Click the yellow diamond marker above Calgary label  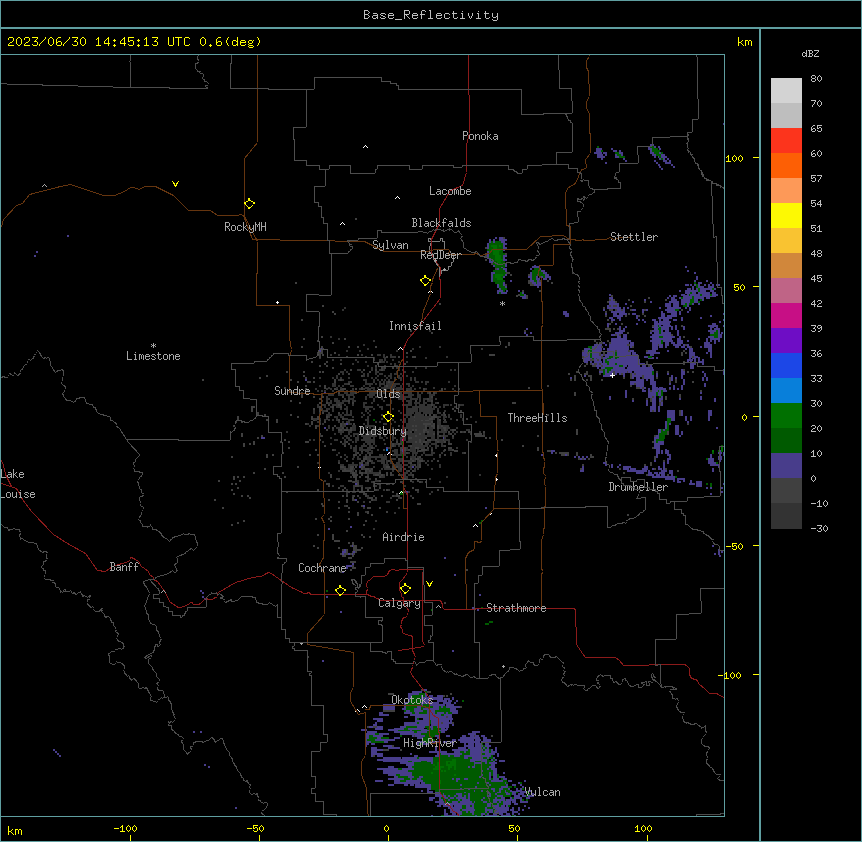pyautogui.click(x=405, y=589)
